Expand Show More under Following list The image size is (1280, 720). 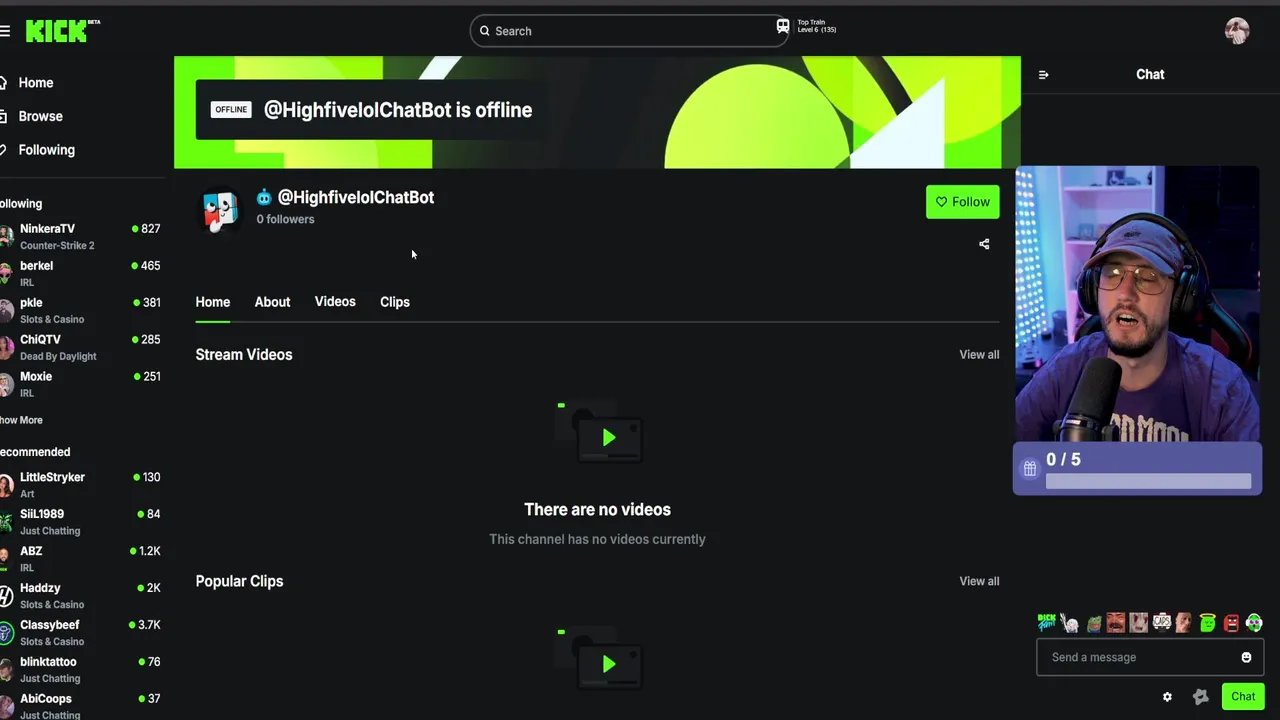pyautogui.click(x=21, y=420)
